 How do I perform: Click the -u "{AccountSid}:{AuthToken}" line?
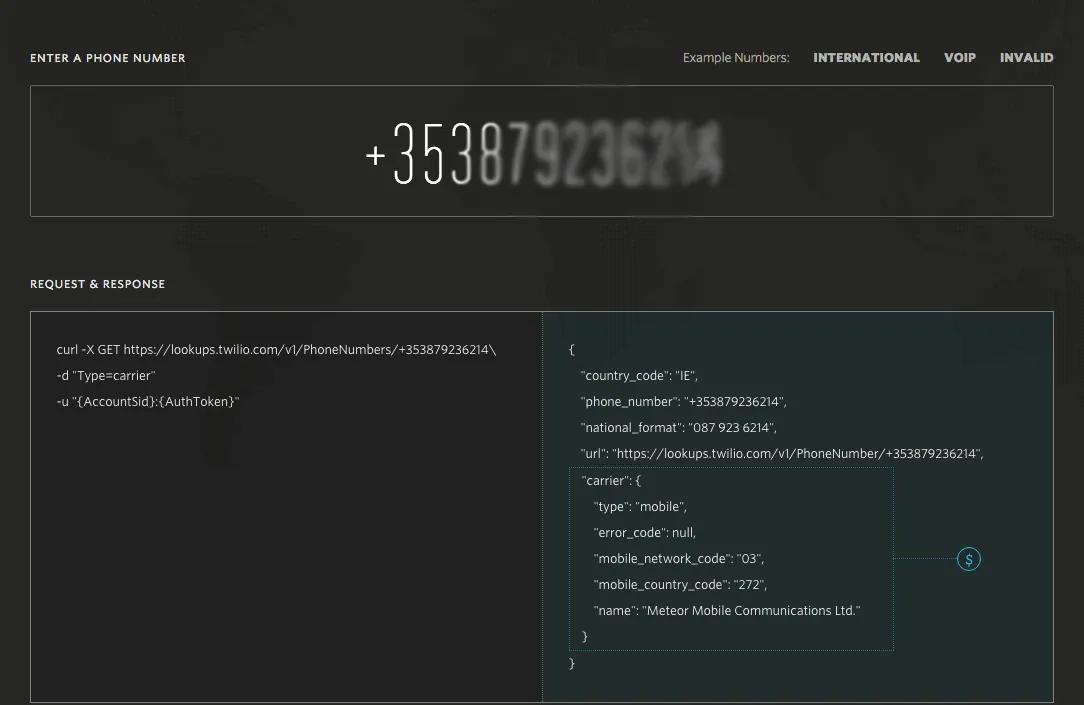[x=148, y=402]
